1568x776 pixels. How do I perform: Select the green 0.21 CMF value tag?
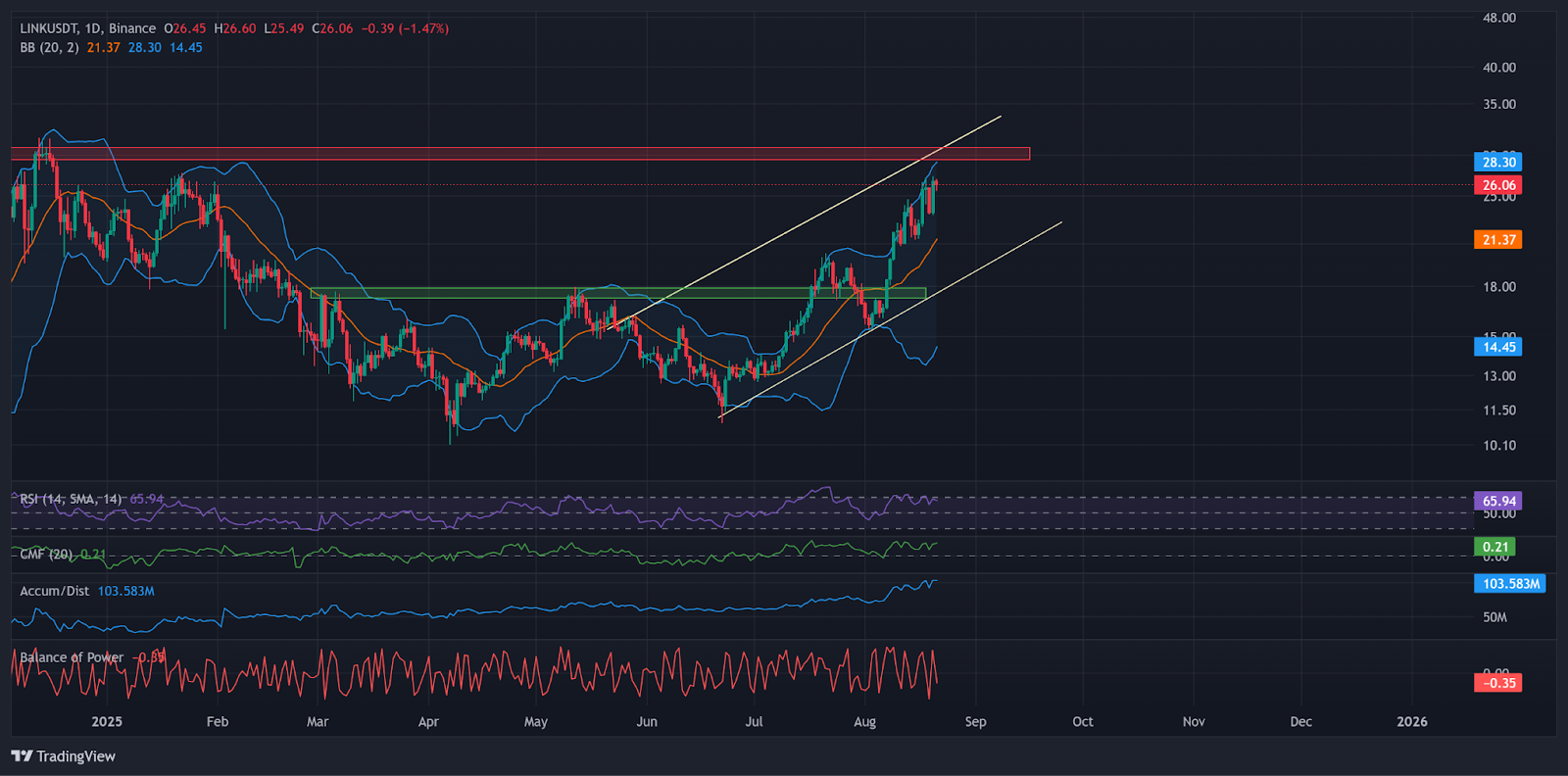coord(1494,547)
